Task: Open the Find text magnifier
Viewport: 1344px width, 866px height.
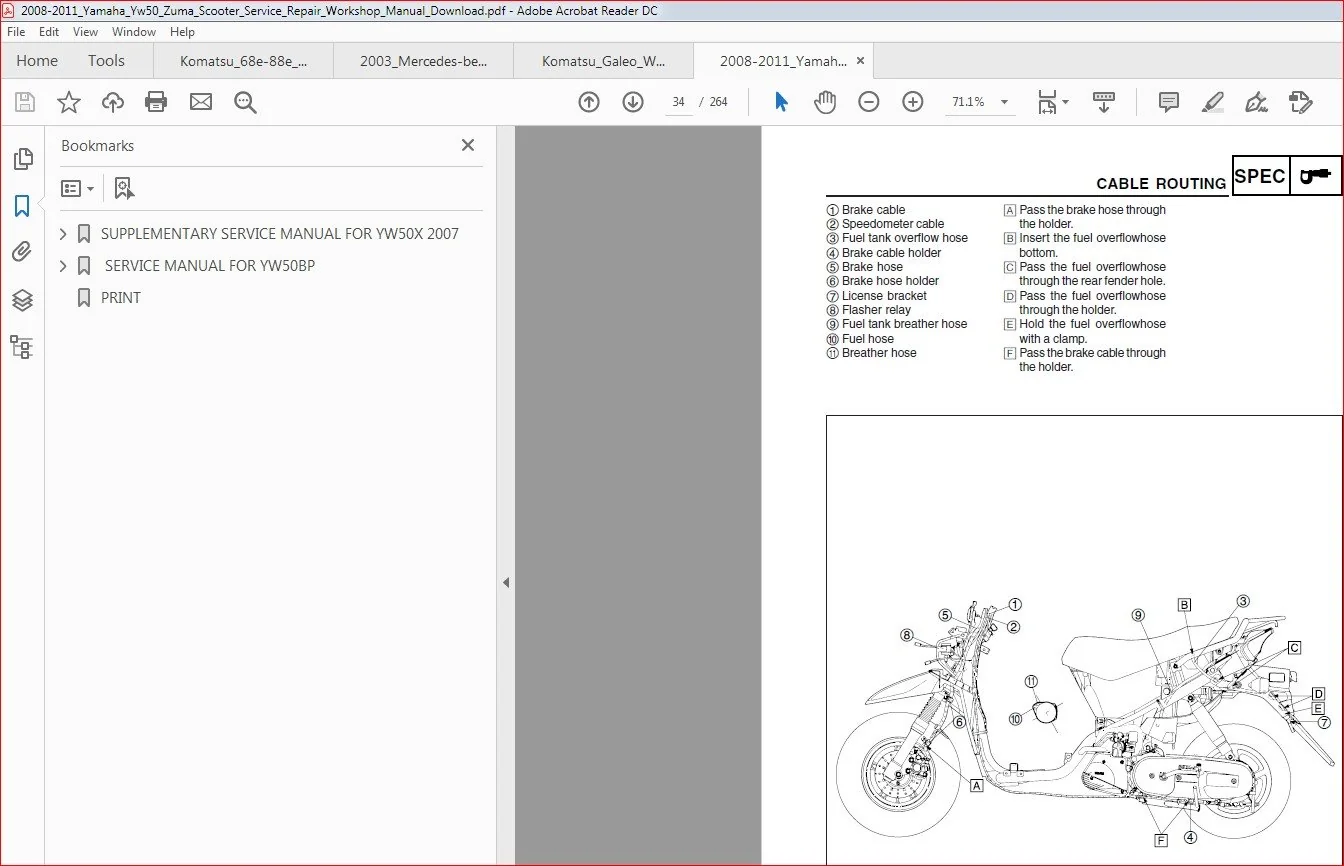Action: (245, 102)
